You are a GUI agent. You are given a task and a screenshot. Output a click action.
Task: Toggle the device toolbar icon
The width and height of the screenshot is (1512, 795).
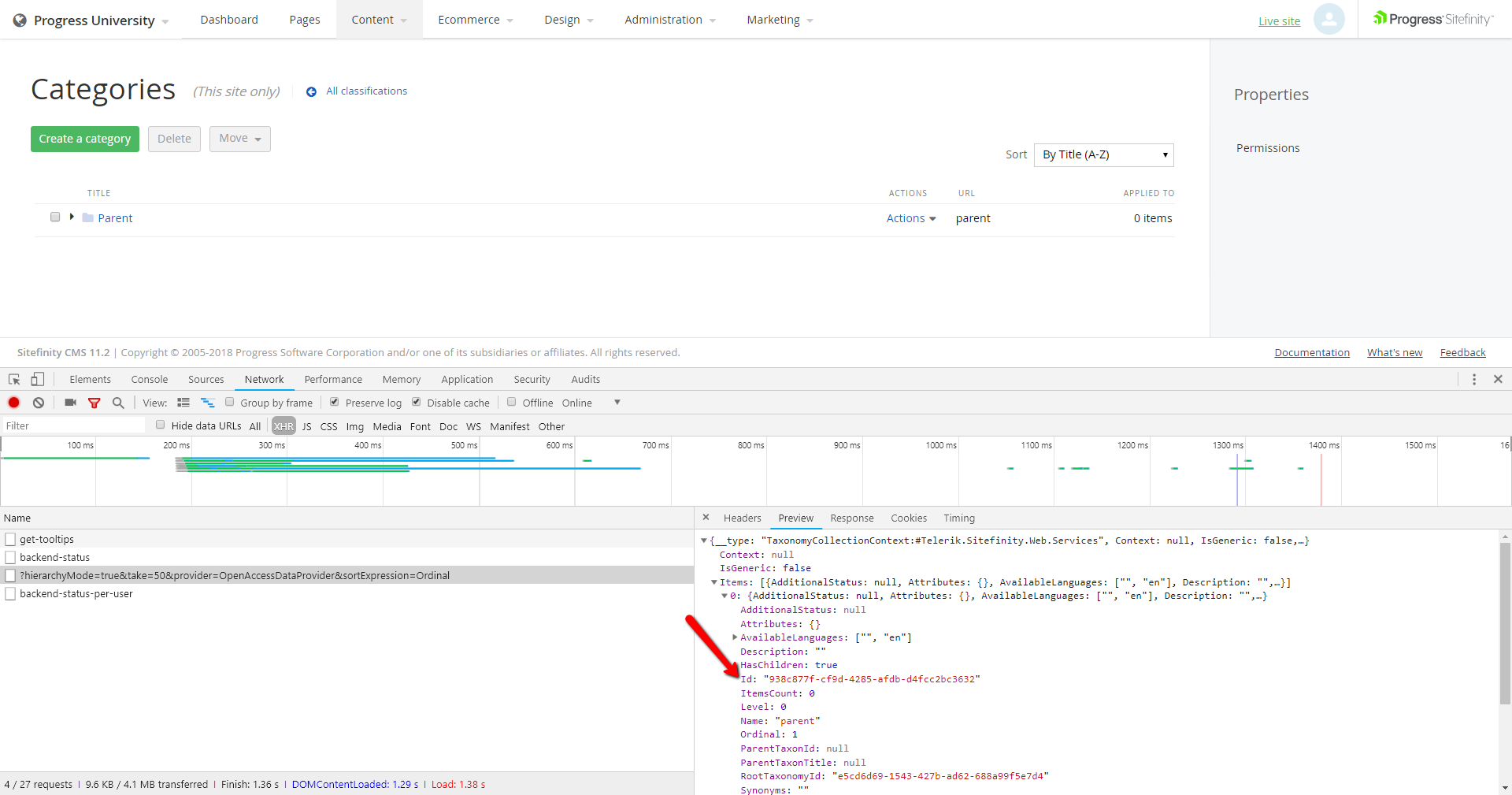tap(38, 379)
